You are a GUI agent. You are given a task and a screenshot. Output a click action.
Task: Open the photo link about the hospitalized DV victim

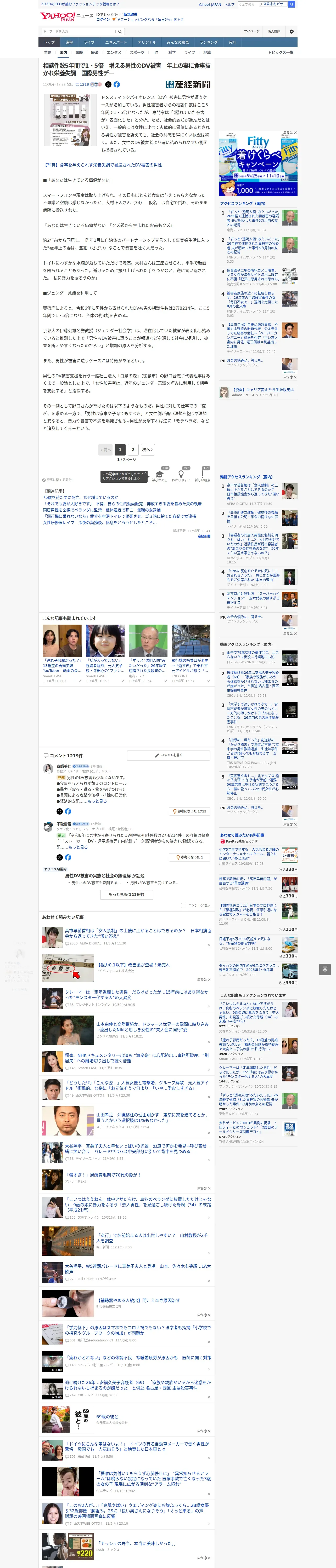click(x=102, y=165)
